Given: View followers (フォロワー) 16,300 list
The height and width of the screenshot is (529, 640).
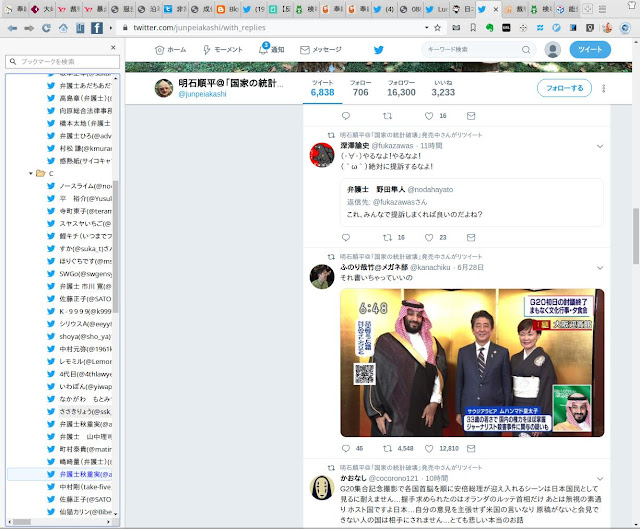Looking at the screenshot, I should pyautogui.click(x=401, y=88).
